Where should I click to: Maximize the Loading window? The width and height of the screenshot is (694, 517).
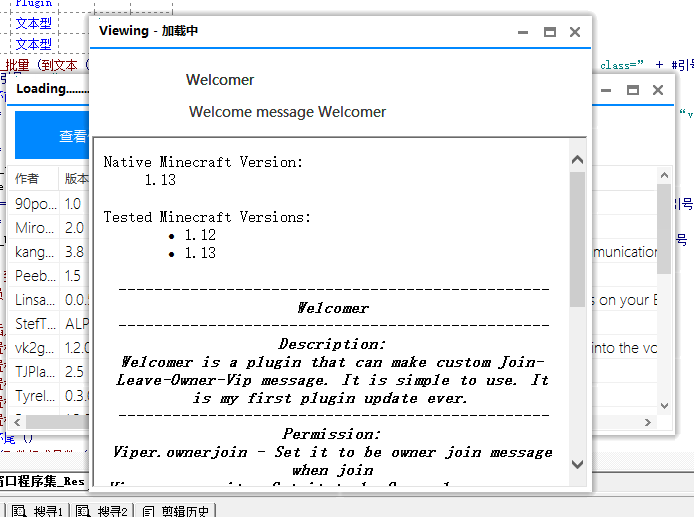(x=632, y=90)
